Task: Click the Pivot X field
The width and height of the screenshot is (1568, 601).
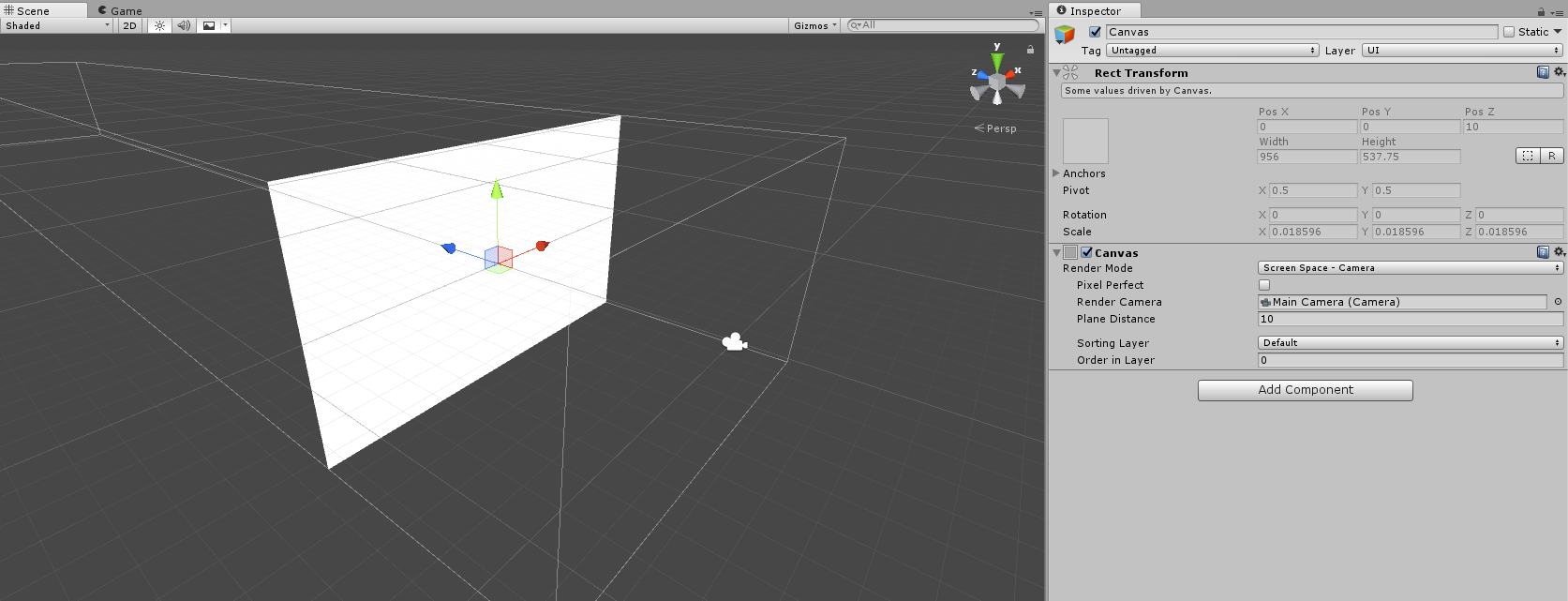Action: tap(1312, 190)
